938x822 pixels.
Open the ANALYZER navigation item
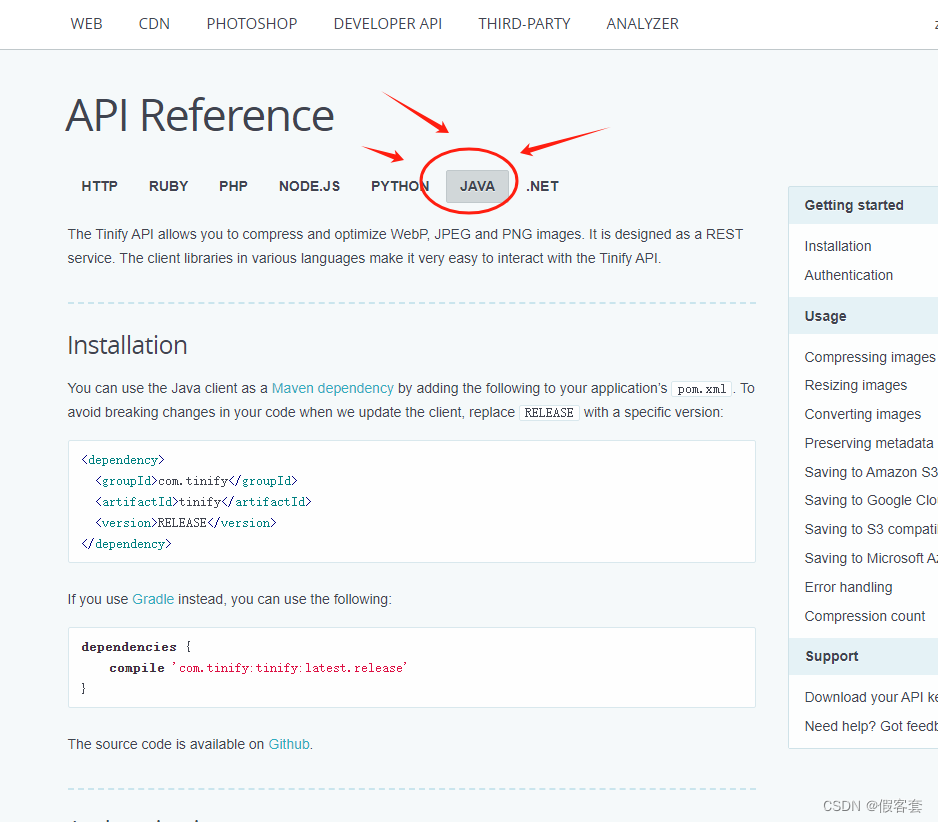pyautogui.click(x=642, y=24)
